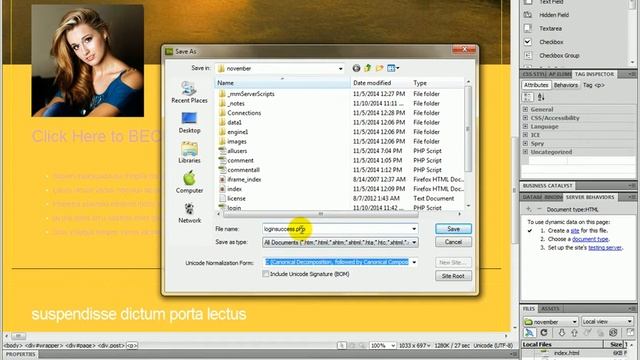The image size is (640, 360).
Task: Click the Cancel button
Action: point(453,242)
